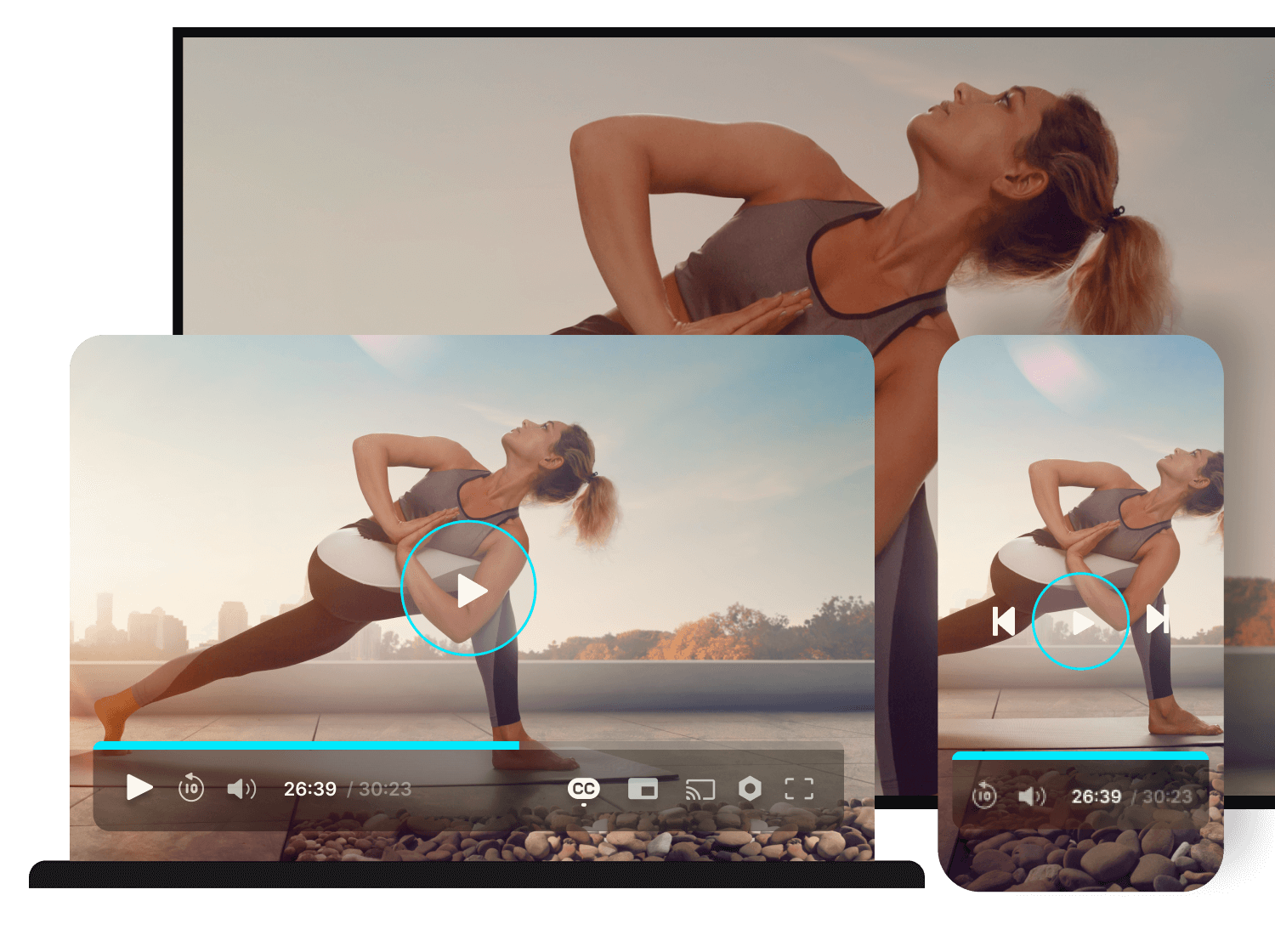Skip to previous track on phone player
1275x952 pixels.
click(1004, 620)
